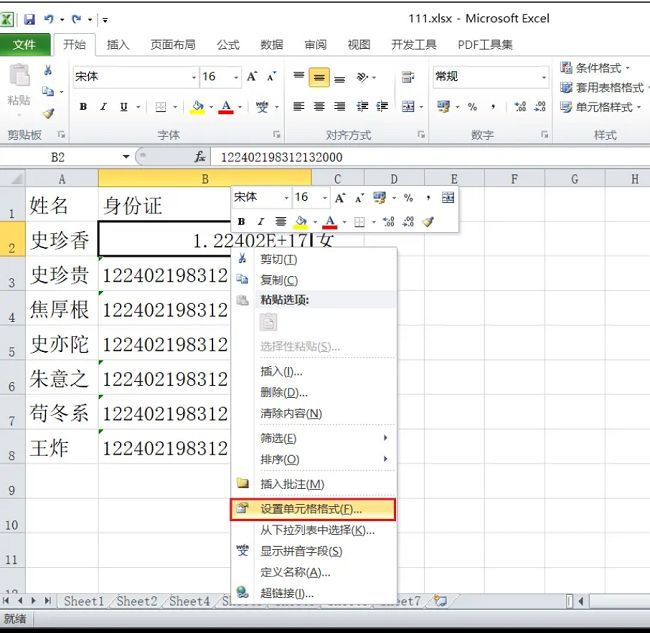Select 设置单元格格式 in context menu
The width and height of the screenshot is (650, 633).
pos(311,509)
